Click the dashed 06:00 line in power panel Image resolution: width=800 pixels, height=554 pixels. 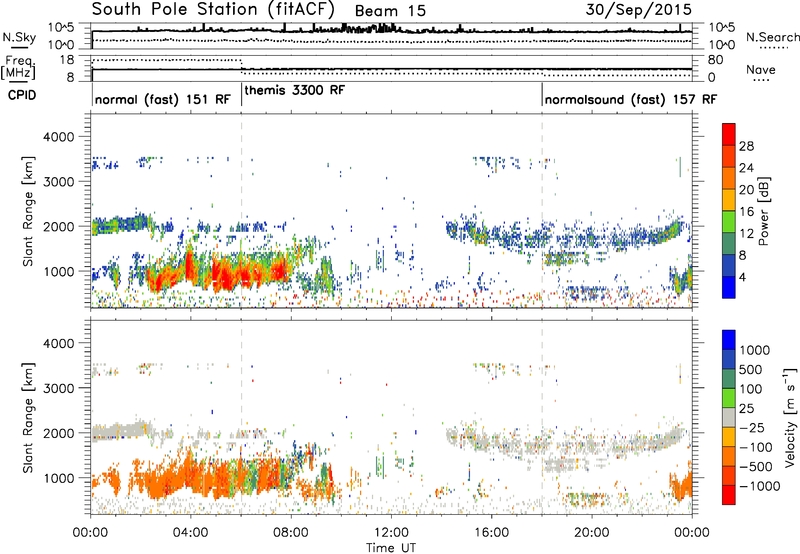tap(241, 210)
